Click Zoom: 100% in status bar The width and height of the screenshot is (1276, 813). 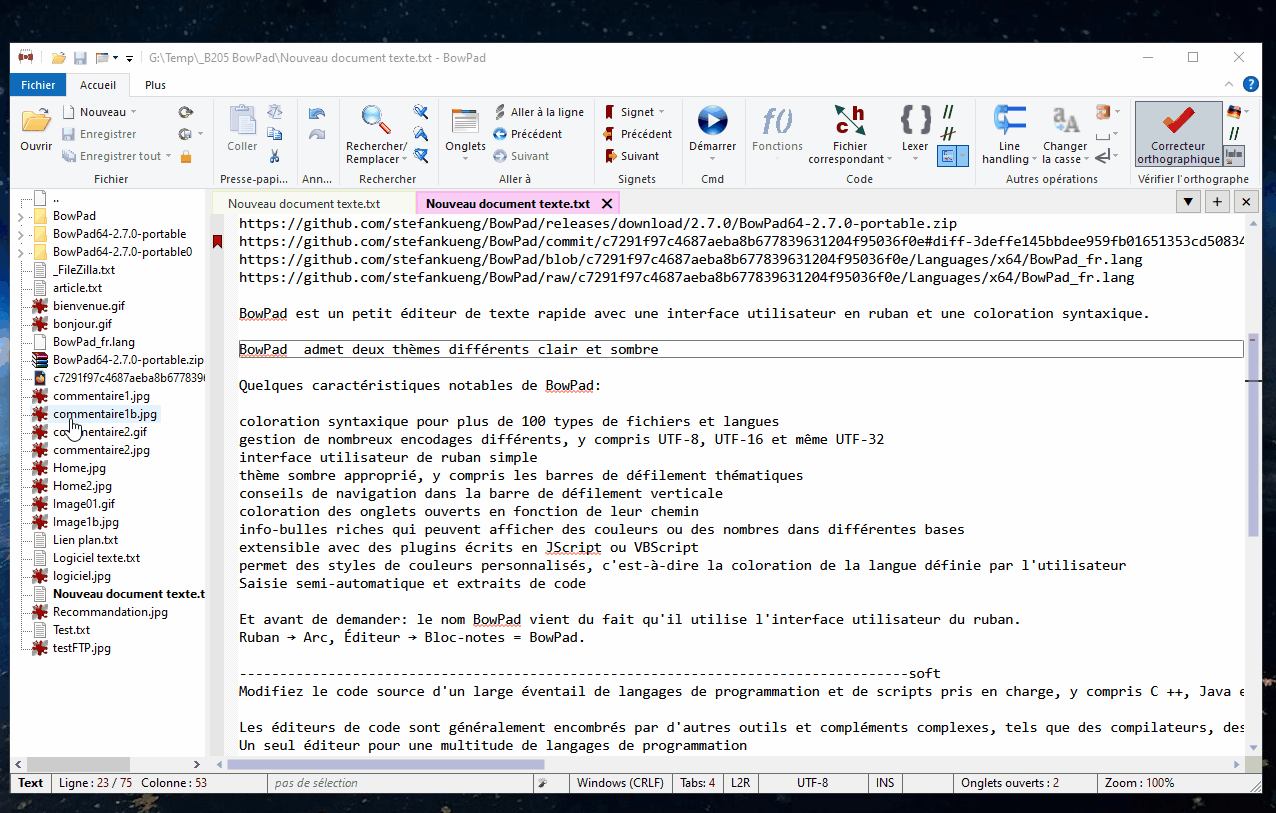pyautogui.click(x=1140, y=783)
